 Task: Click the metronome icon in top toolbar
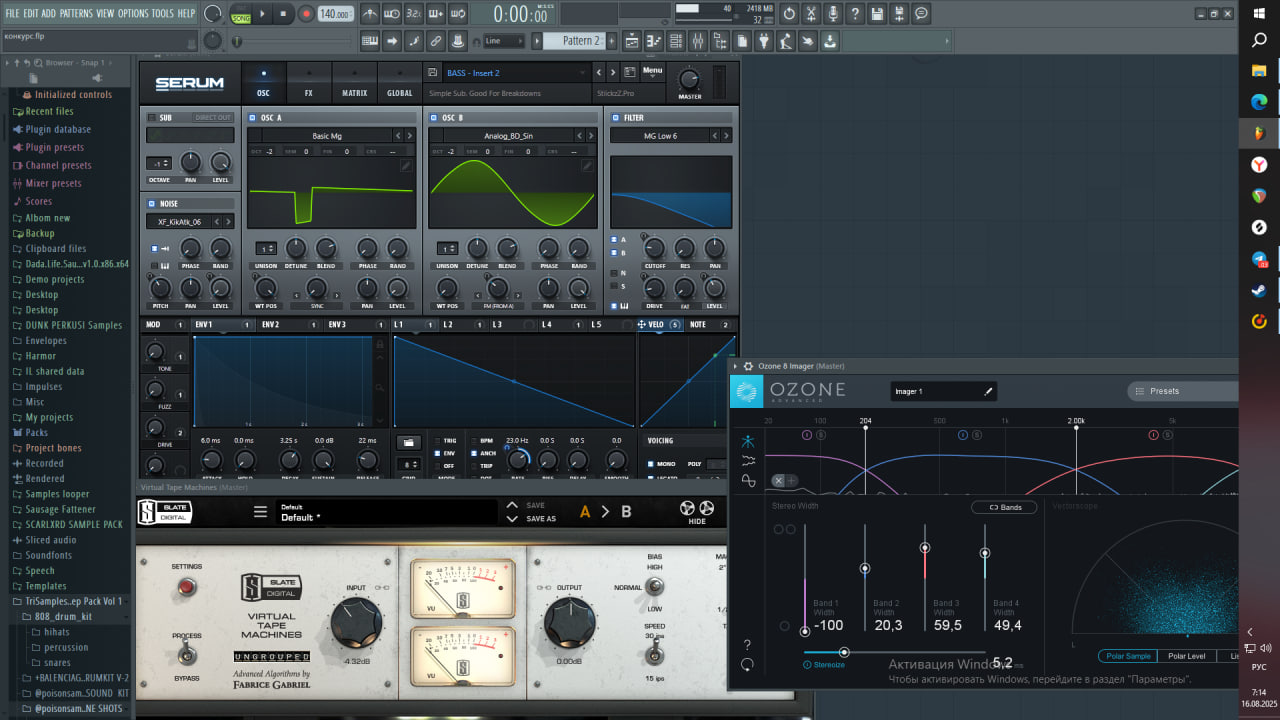click(x=369, y=14)
